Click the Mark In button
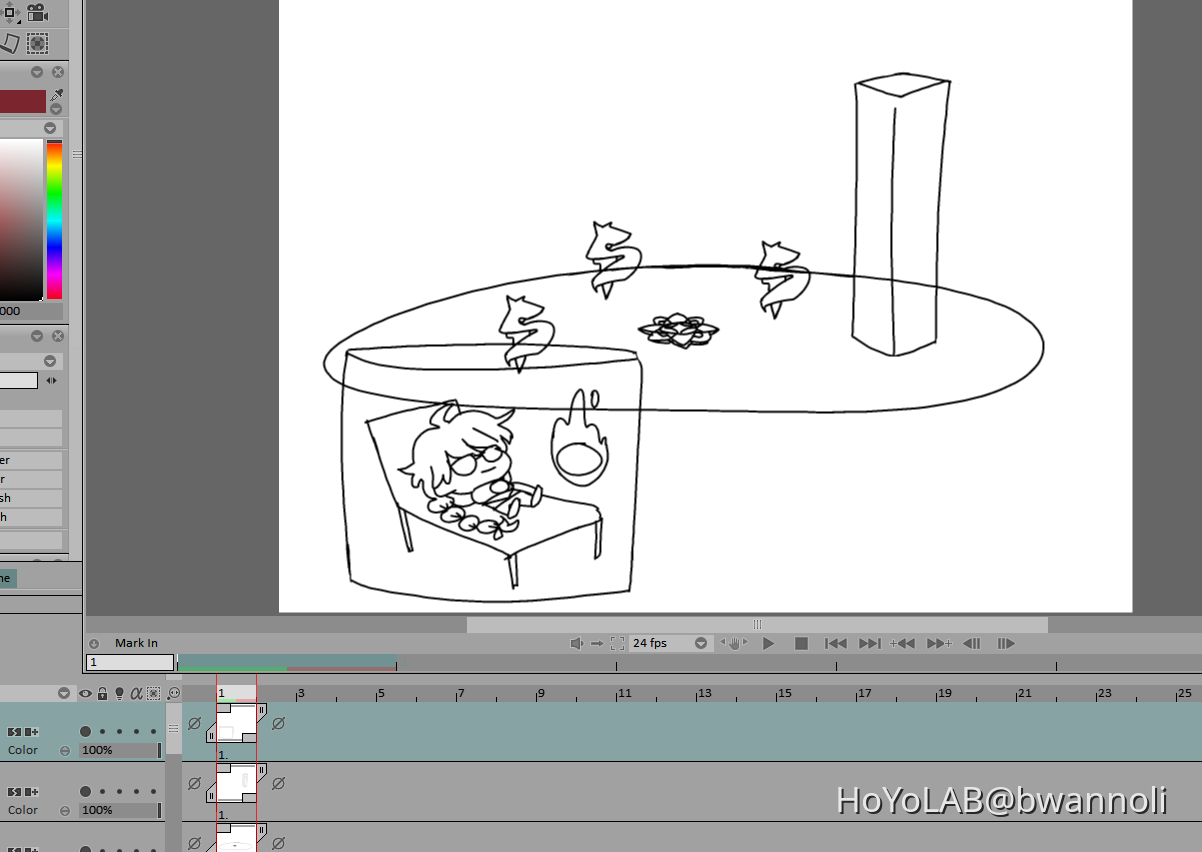Screen dimensions: 1202x852 (137, 642)
